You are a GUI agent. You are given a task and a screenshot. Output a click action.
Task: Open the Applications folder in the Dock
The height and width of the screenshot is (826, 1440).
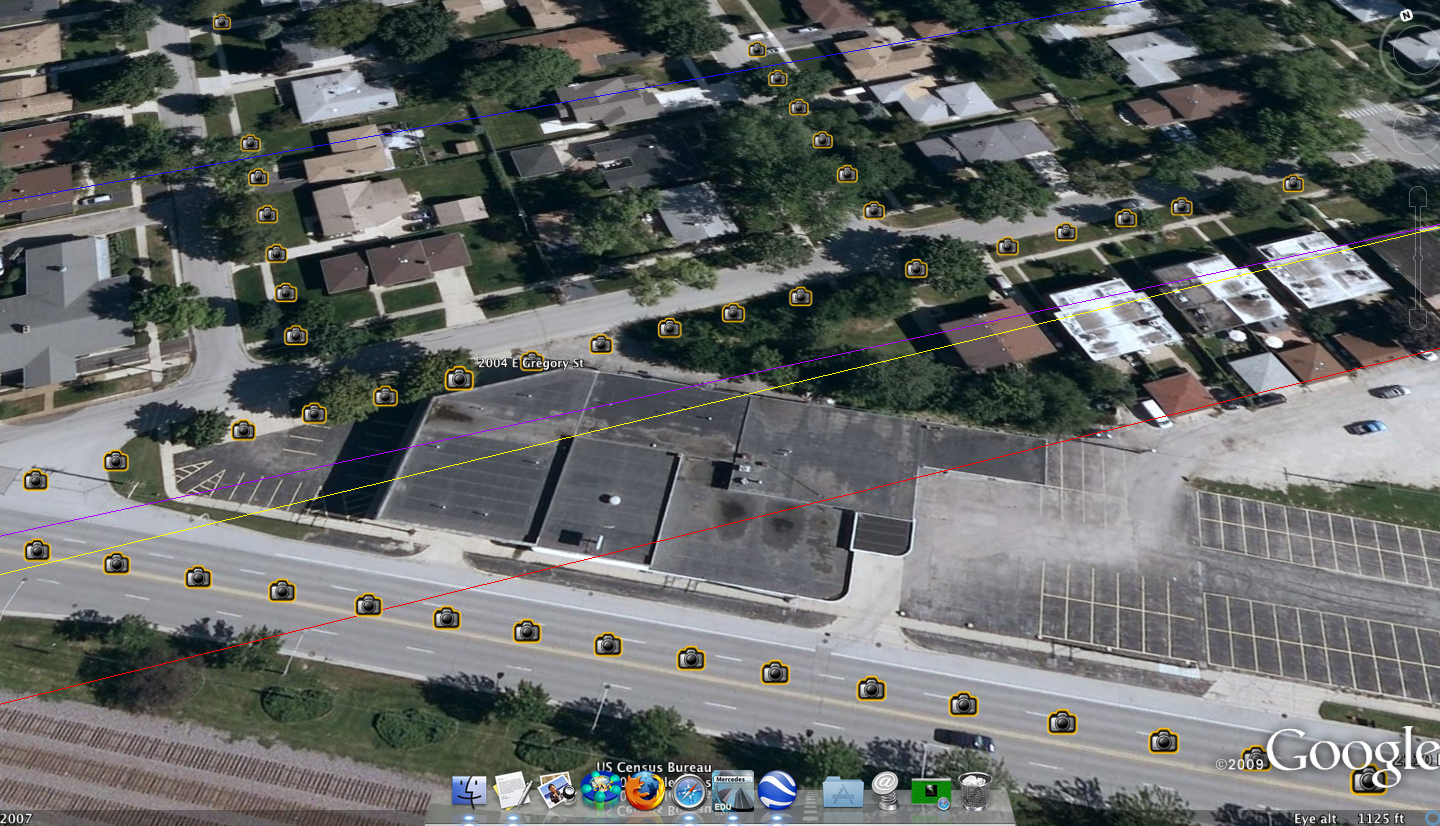[843, 791]
